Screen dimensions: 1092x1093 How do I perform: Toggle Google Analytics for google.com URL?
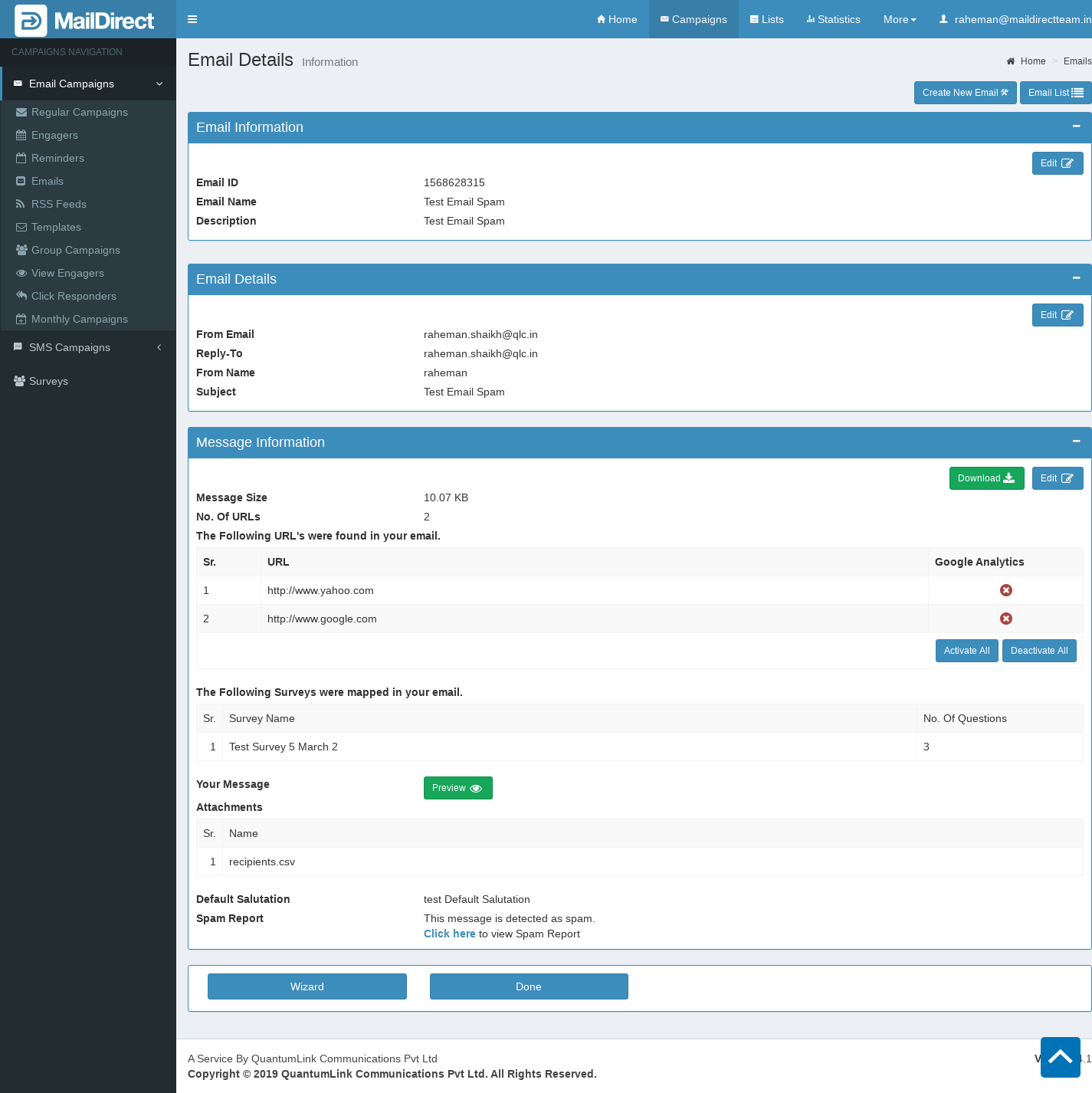[x=1005, y=619]
